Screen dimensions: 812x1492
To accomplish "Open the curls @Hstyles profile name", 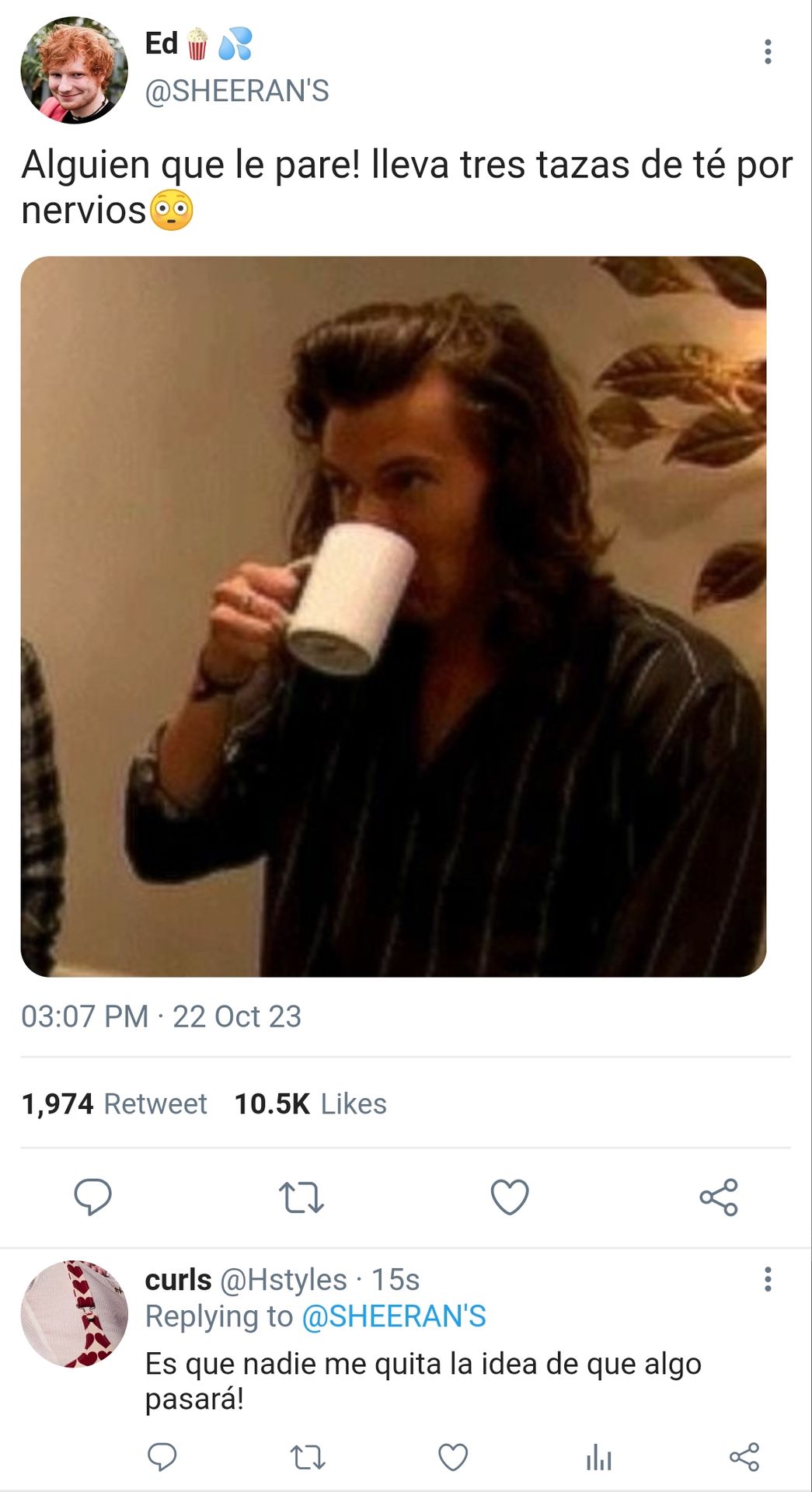I will [246, 1279].
